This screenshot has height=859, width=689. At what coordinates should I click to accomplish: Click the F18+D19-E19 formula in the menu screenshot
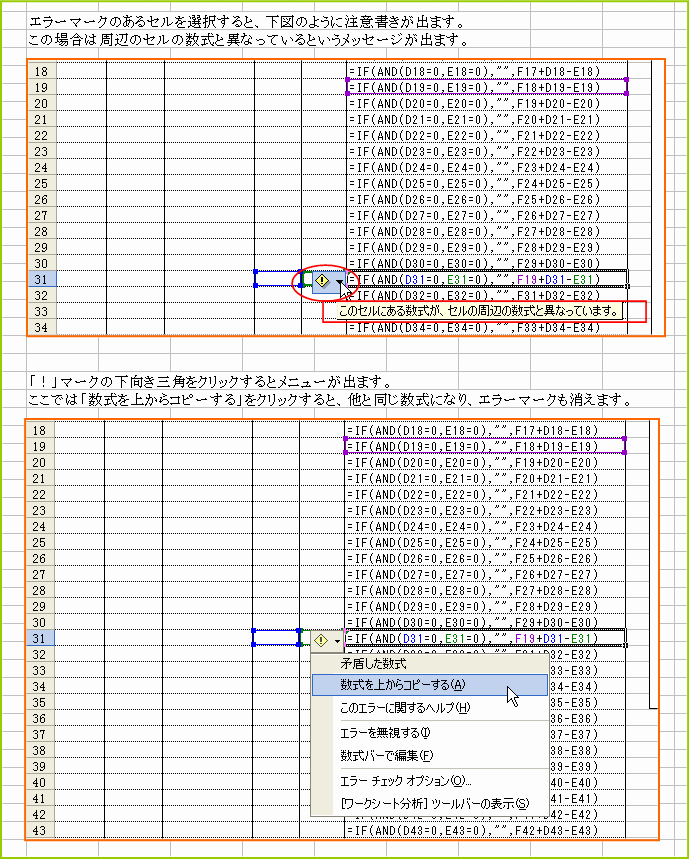[485, 446]
